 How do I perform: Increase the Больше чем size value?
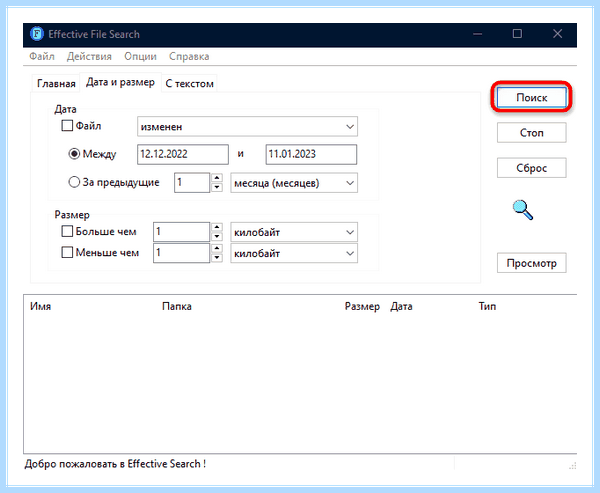[217, 227]
